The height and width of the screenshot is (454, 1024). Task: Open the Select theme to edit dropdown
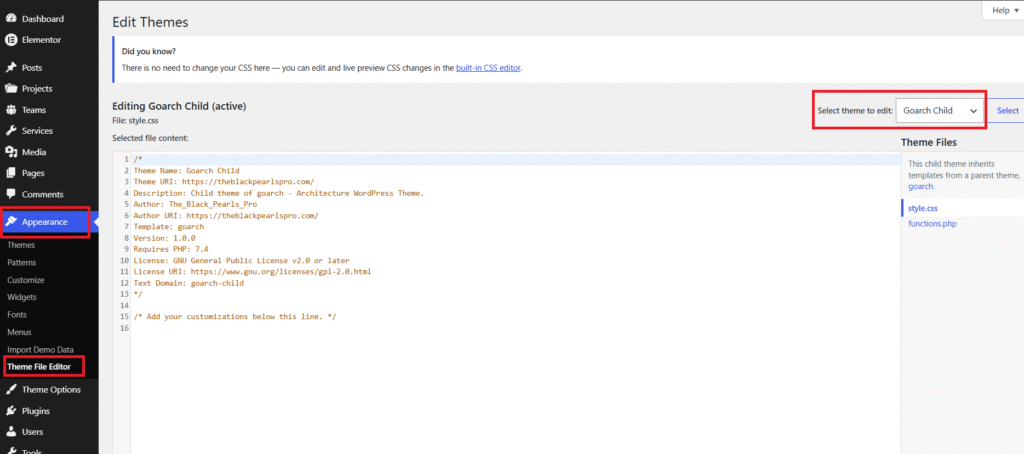click(939, 111)
